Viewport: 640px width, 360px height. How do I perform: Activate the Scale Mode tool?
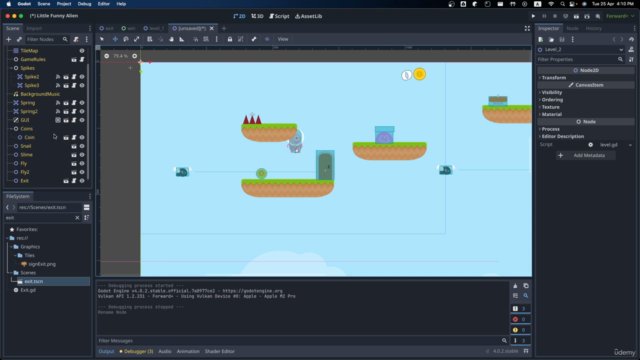click(x=137, y=39)
